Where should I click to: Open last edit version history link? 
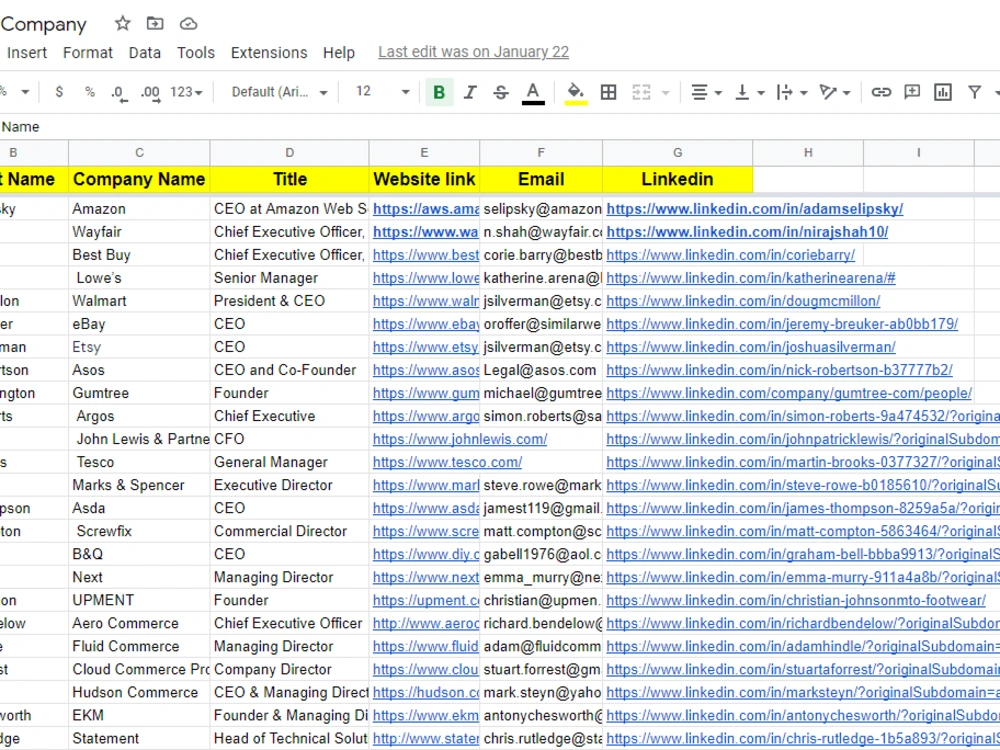click(473, 52)
